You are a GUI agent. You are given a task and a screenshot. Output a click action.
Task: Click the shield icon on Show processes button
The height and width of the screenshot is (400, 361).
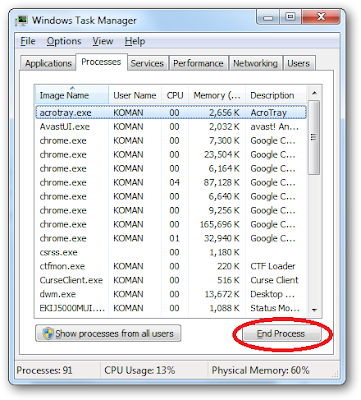tap(48, 333)
